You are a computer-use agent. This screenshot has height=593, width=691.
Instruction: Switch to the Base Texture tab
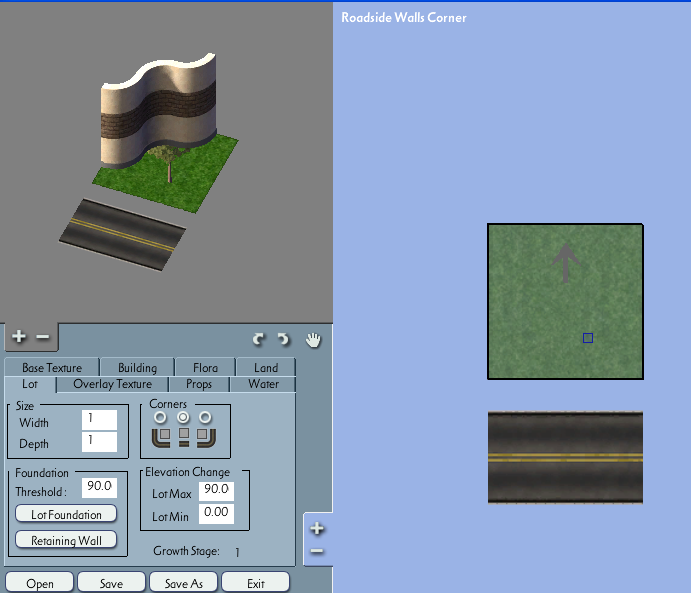pos(52,367)
